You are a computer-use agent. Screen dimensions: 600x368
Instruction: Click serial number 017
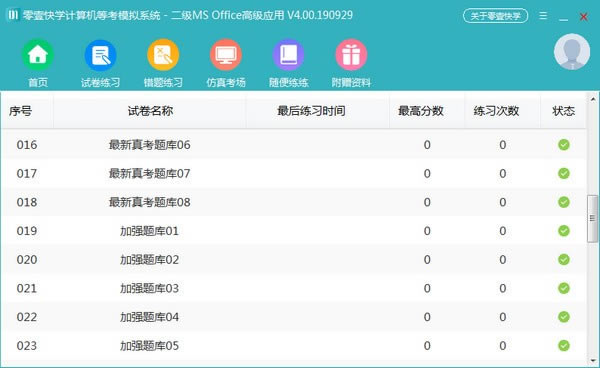pos(27,174)
